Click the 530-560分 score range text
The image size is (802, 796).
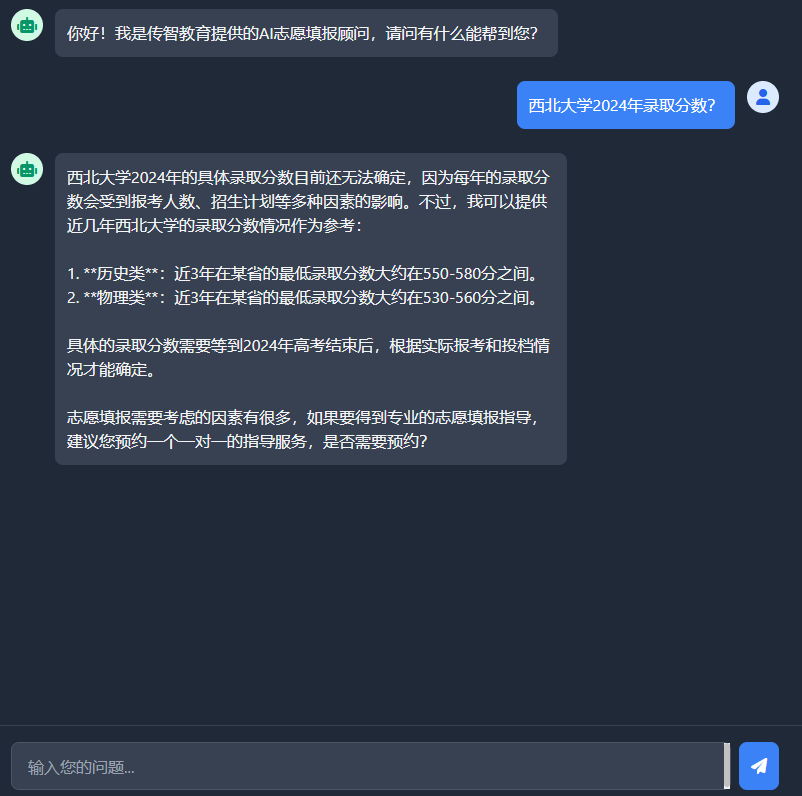459,298
